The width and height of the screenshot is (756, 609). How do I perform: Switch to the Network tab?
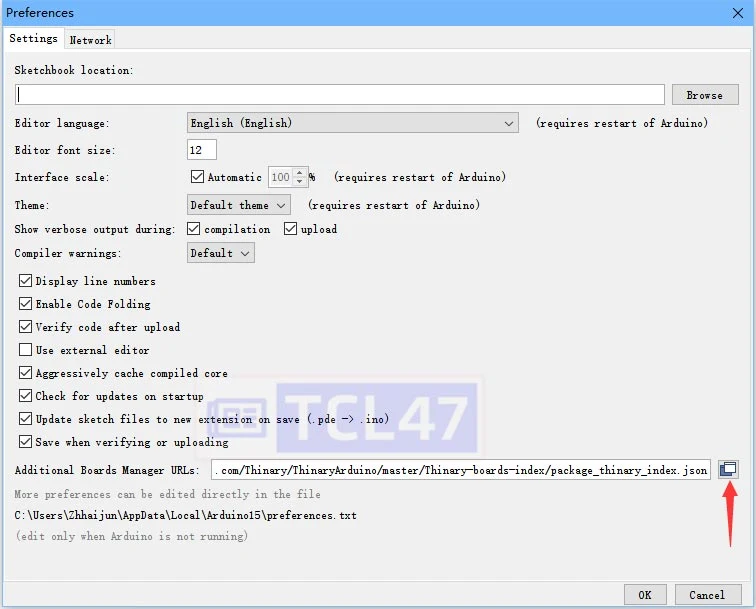click(x=90, y=40)
